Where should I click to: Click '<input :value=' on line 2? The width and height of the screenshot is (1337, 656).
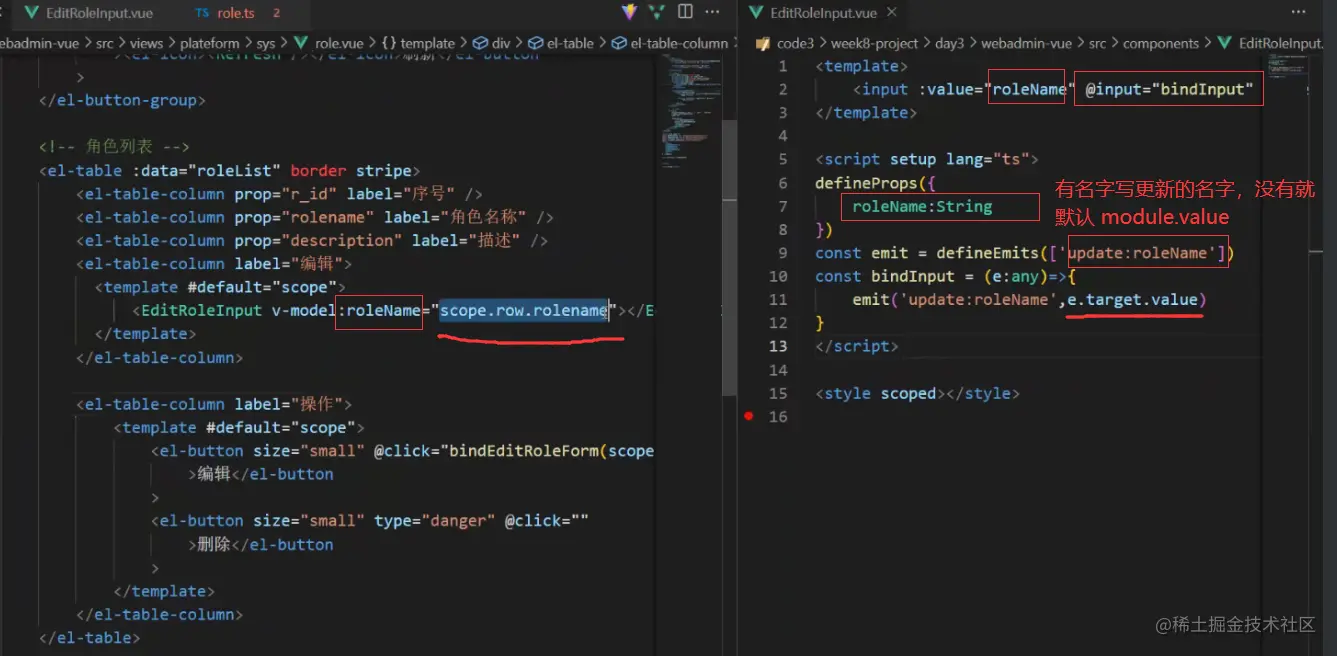[x=920, y=89]
